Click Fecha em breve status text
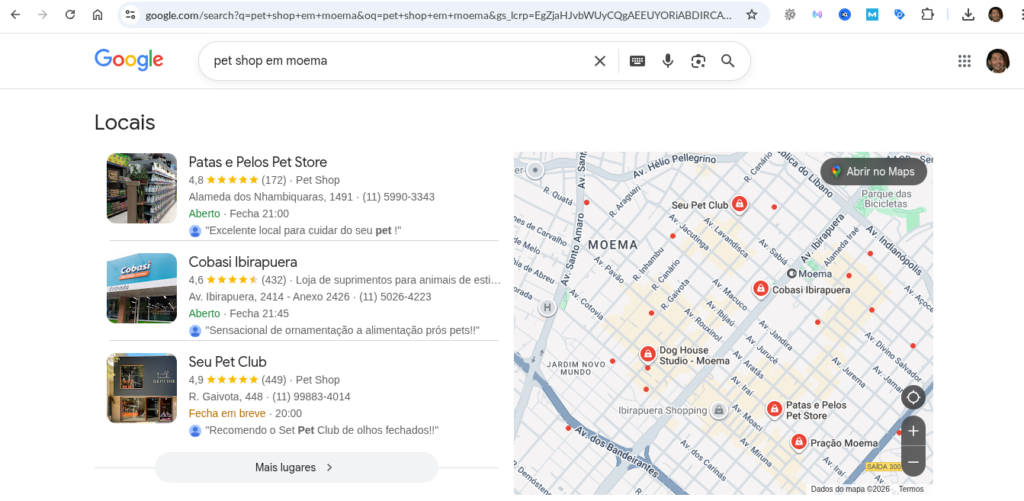The image size is (1024, 501). click(x=227, y=413)
